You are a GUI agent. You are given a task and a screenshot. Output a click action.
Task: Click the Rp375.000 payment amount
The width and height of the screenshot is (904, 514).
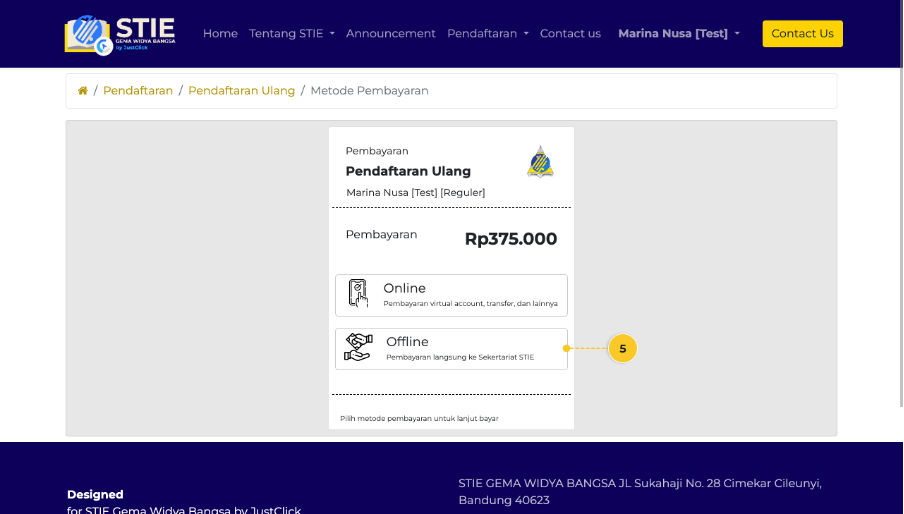point(510,239)
